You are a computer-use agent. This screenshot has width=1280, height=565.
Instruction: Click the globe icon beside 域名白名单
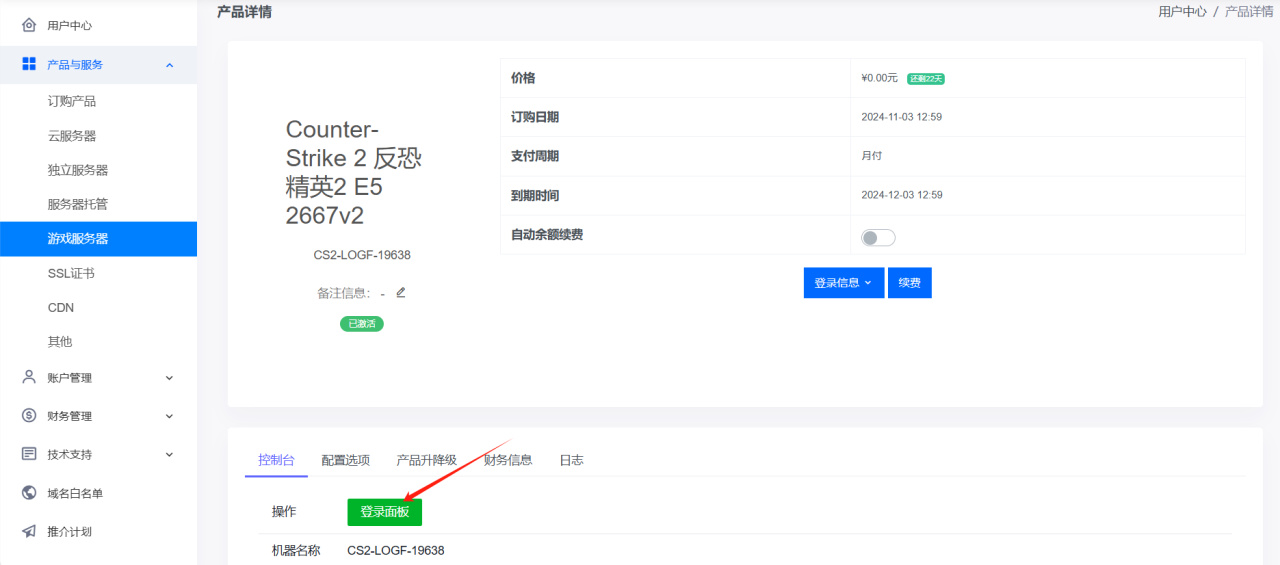pos(29,492)
